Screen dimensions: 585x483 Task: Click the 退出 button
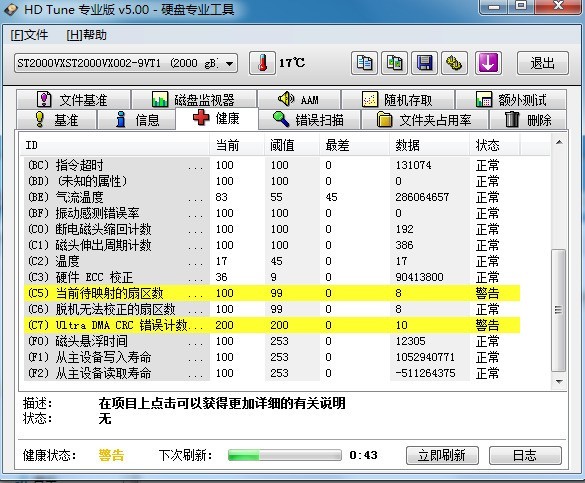tap(543, 63)
